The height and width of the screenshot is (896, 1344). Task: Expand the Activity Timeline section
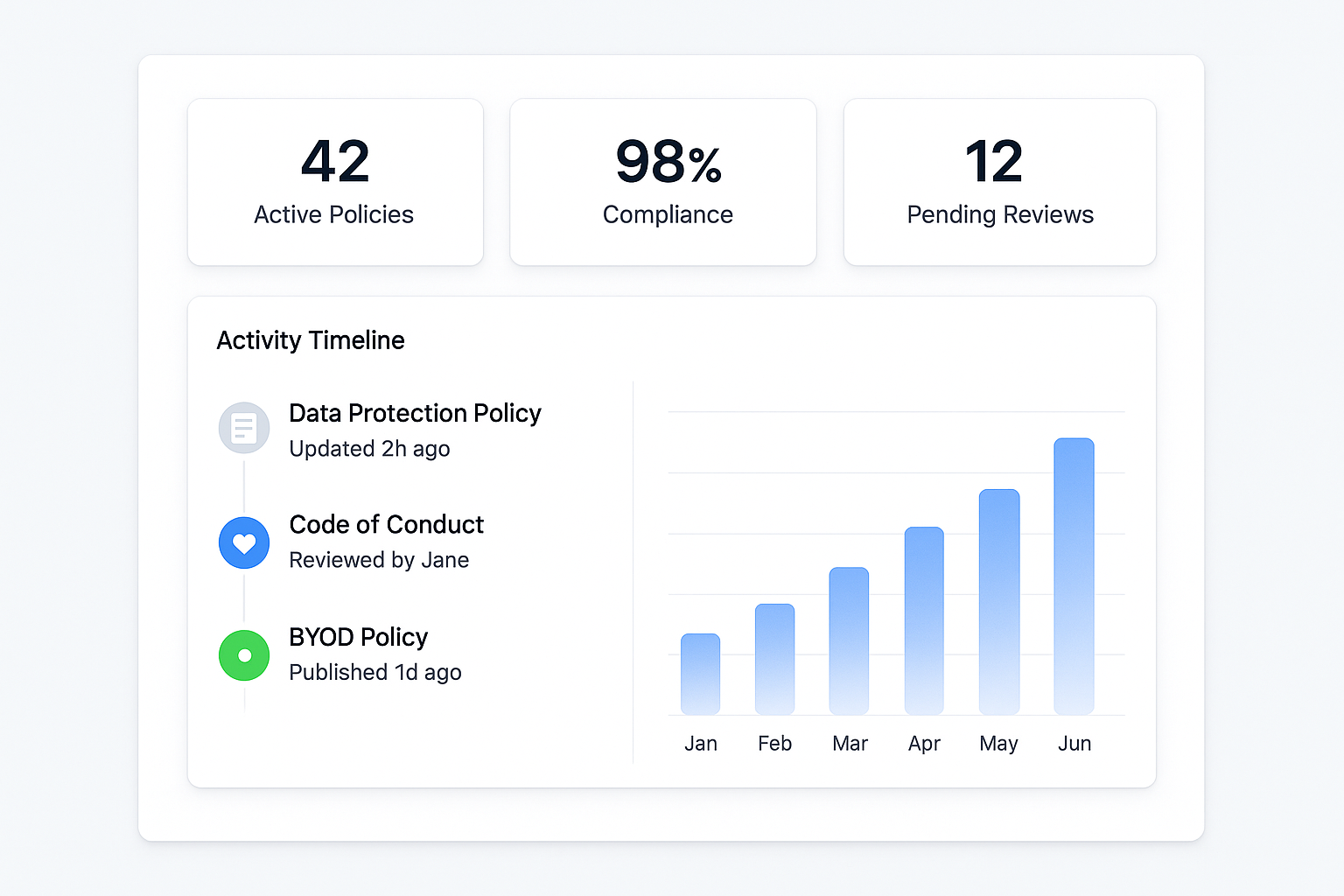tap(311, 340)
